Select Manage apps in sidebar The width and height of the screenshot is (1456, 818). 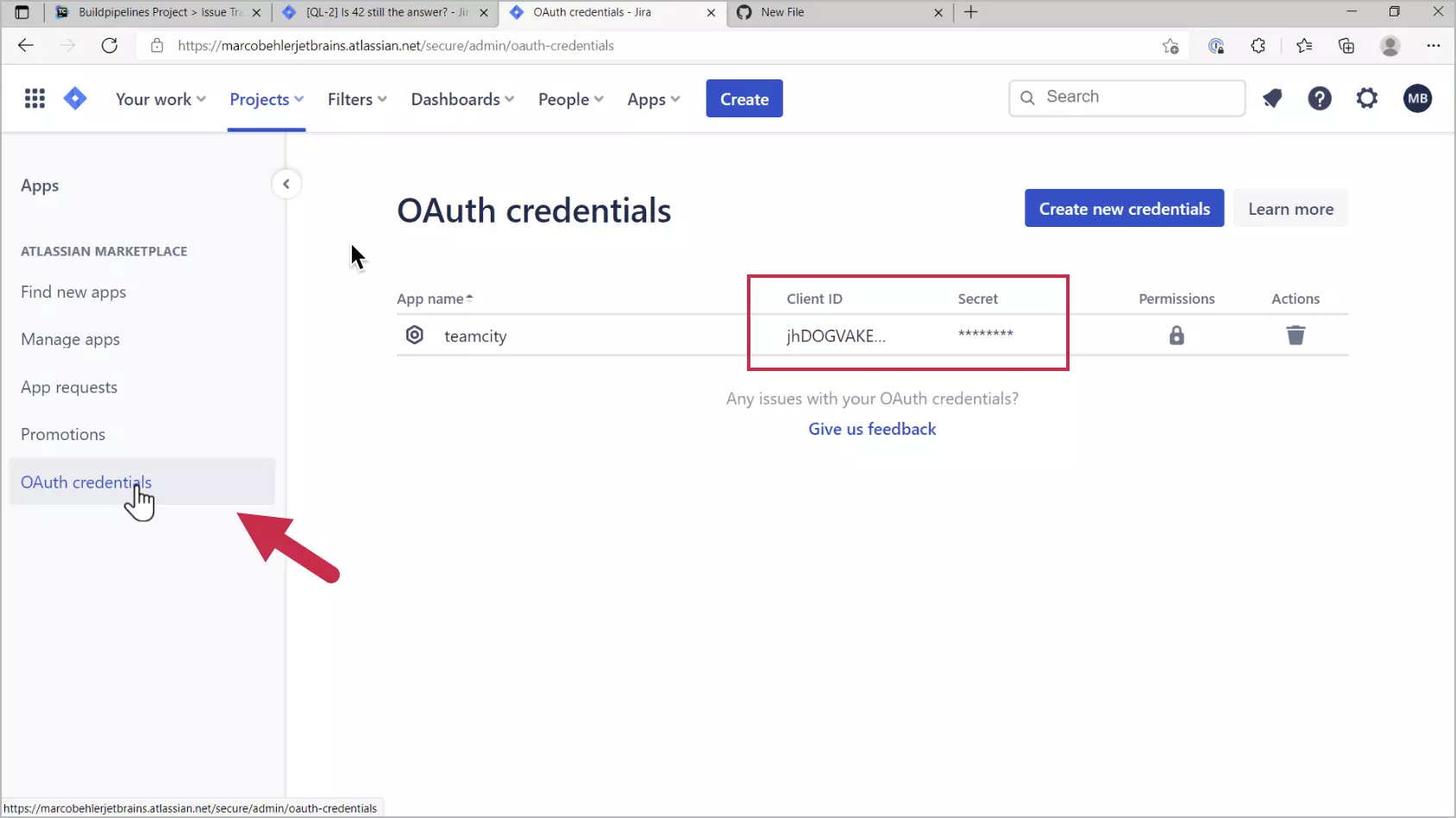(71, 340)
